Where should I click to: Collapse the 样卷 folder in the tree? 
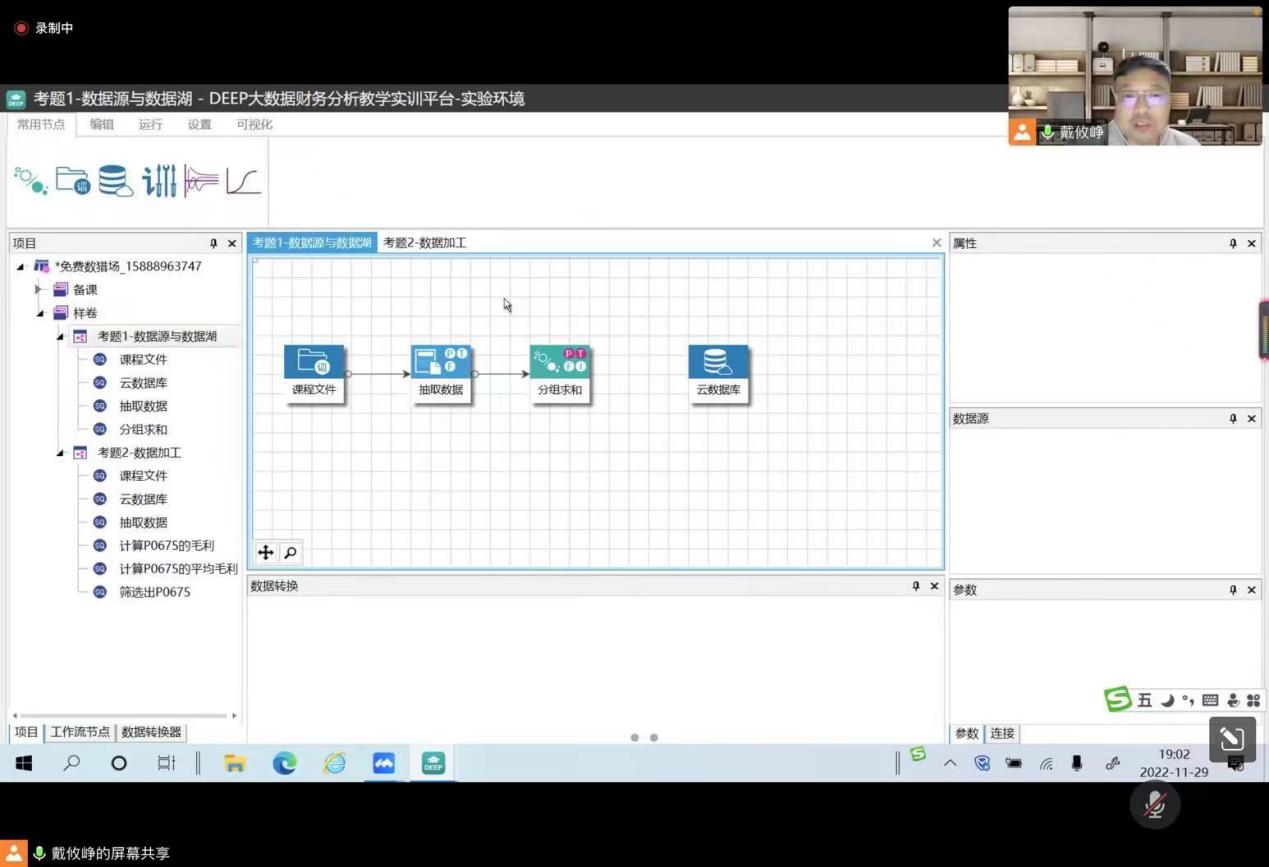point(40,313)
